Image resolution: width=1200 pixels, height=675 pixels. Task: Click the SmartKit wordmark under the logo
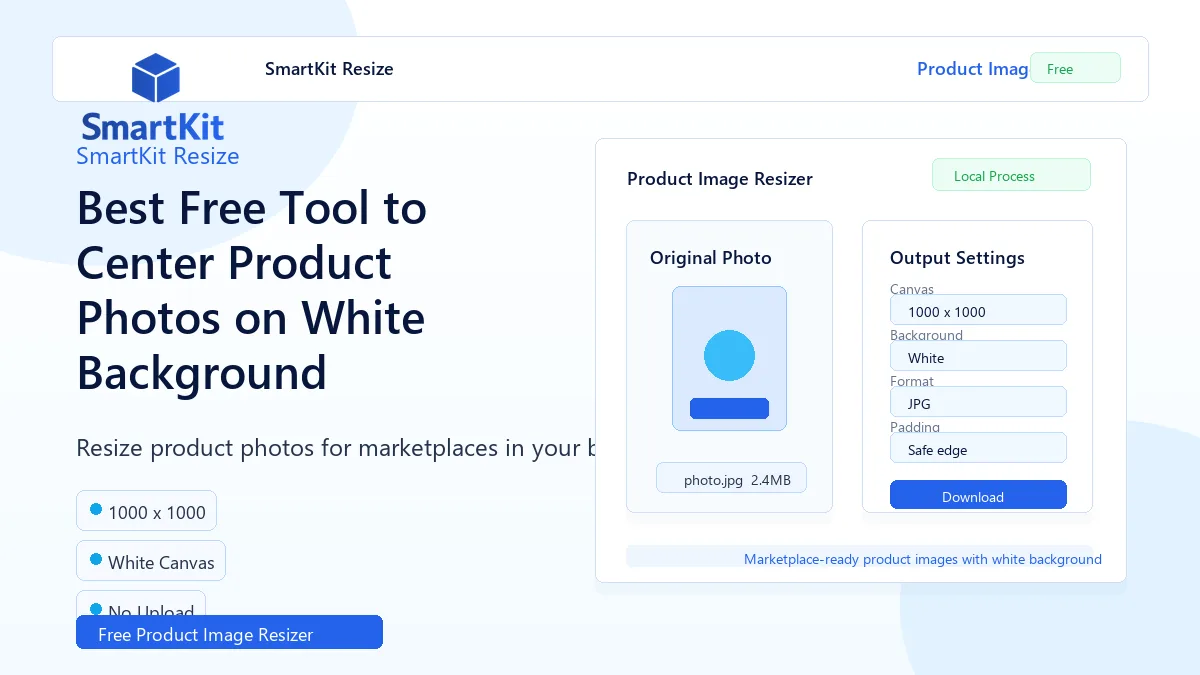pos(153,127)
